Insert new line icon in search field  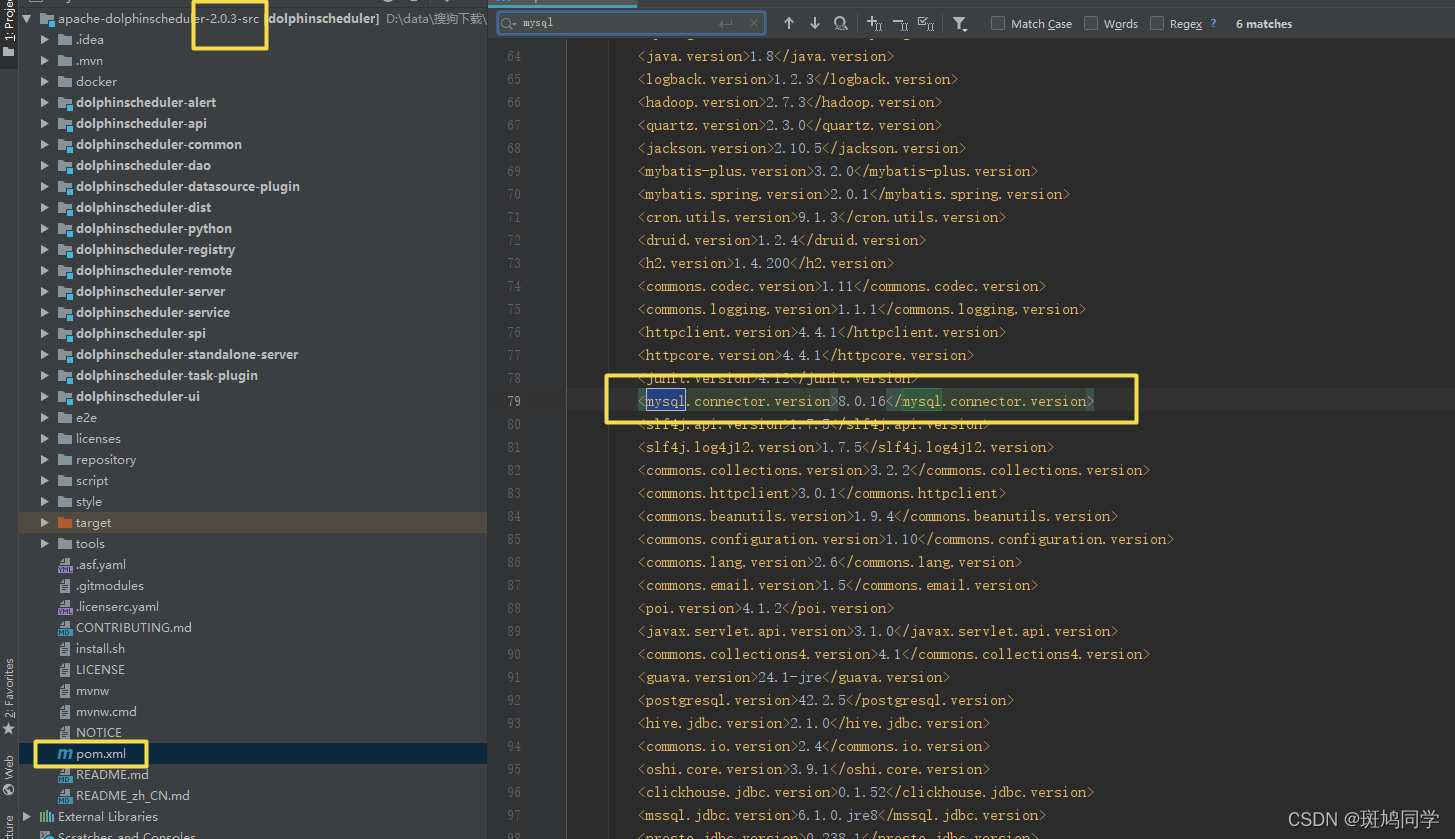(726, 23)
